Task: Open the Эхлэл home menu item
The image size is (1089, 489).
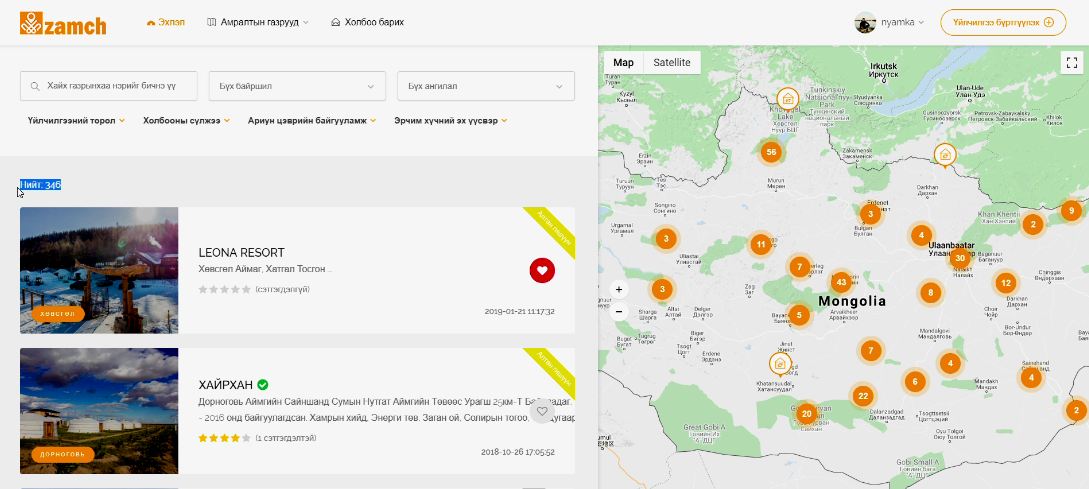Action: 166,22
